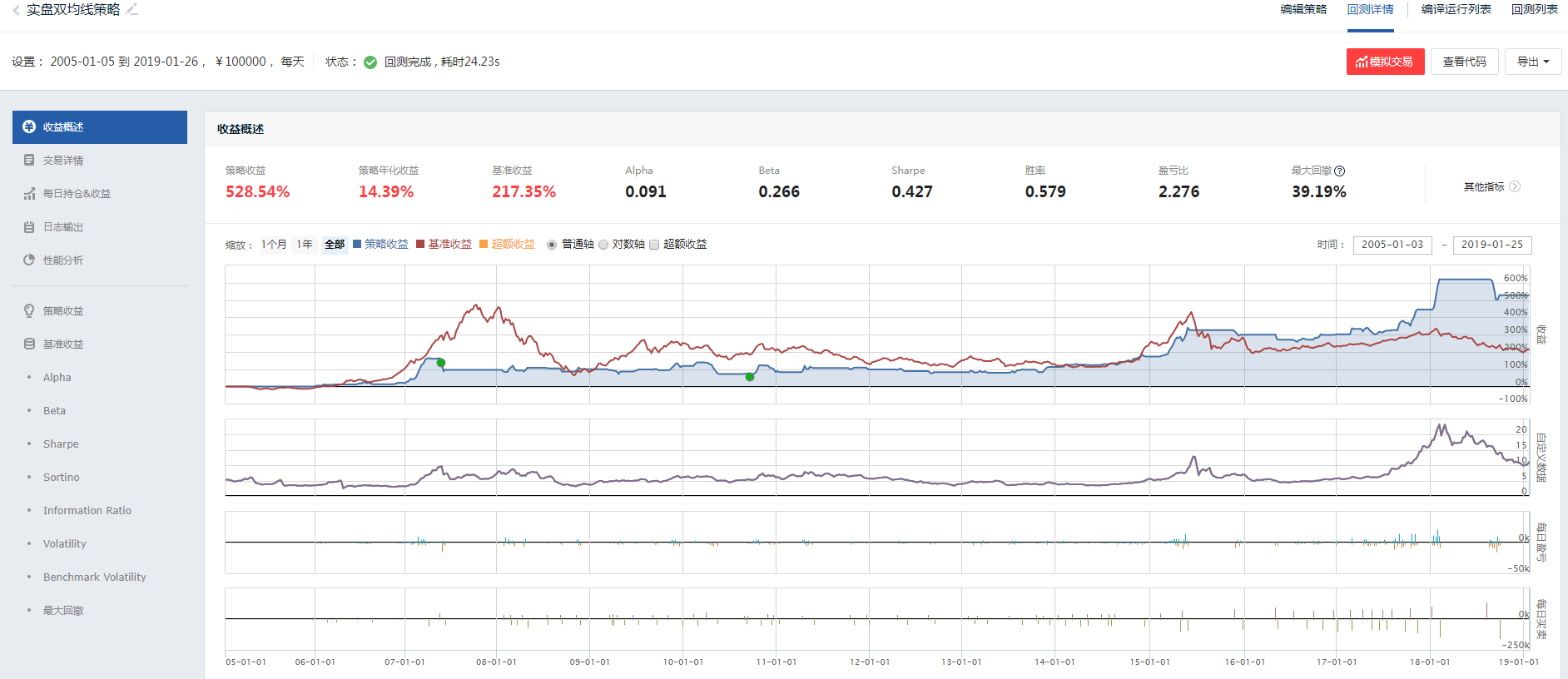Click the 528.54% strategy return value
Screen dimensions: 1568x679
[x=258, y=191]
